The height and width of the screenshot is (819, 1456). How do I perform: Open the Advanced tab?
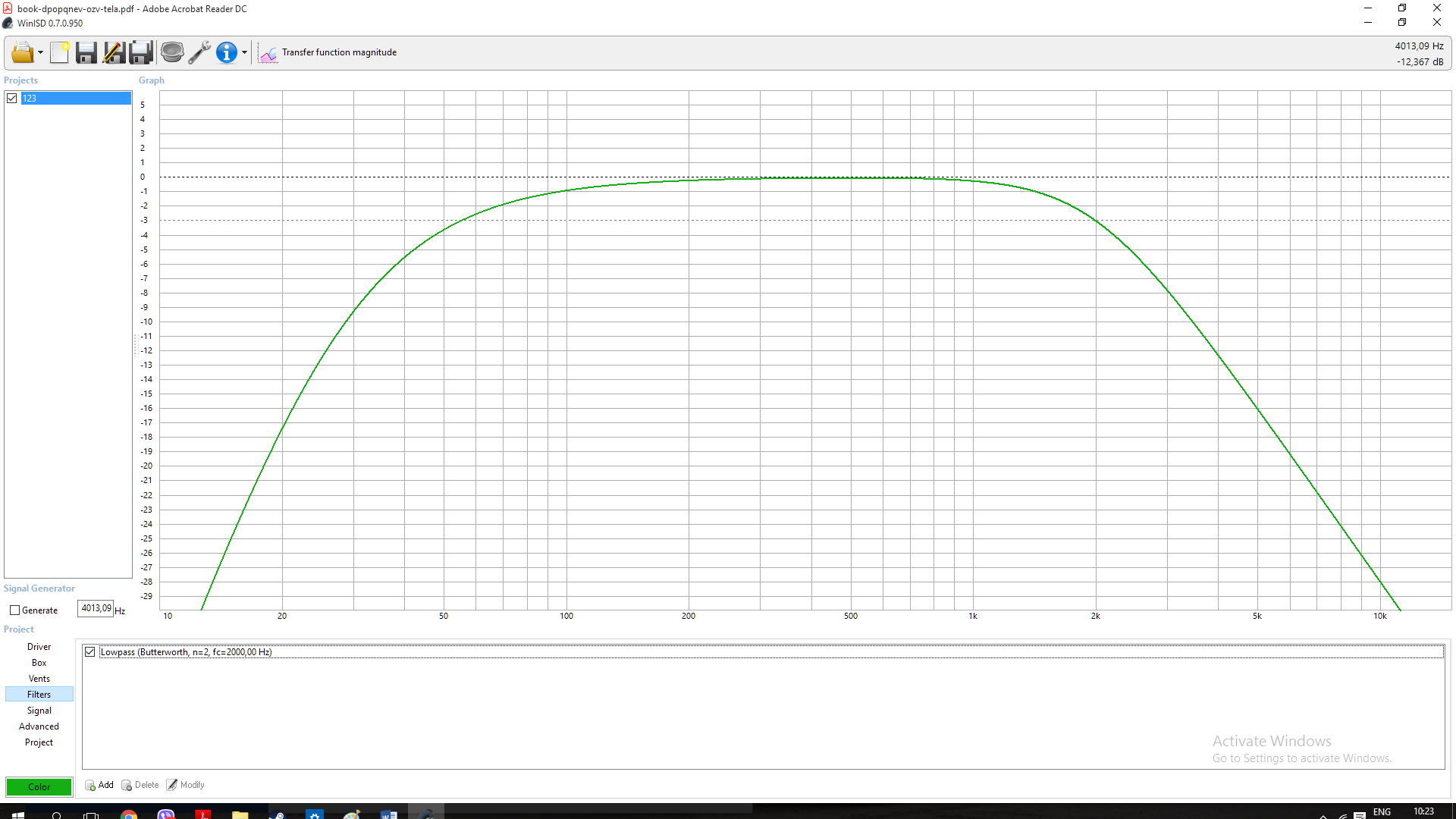pos(39,726)
